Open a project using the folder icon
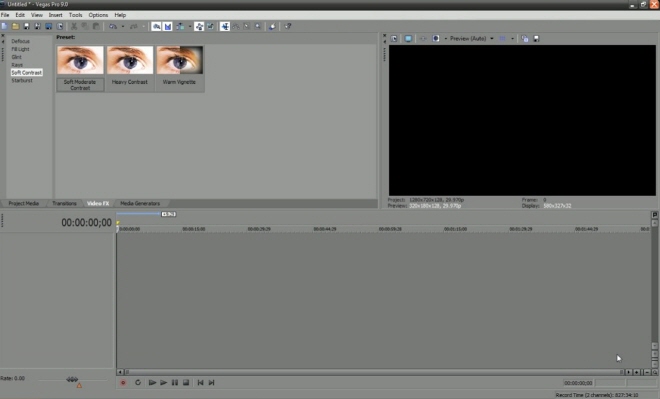660x399 pixels. [16, 26]
